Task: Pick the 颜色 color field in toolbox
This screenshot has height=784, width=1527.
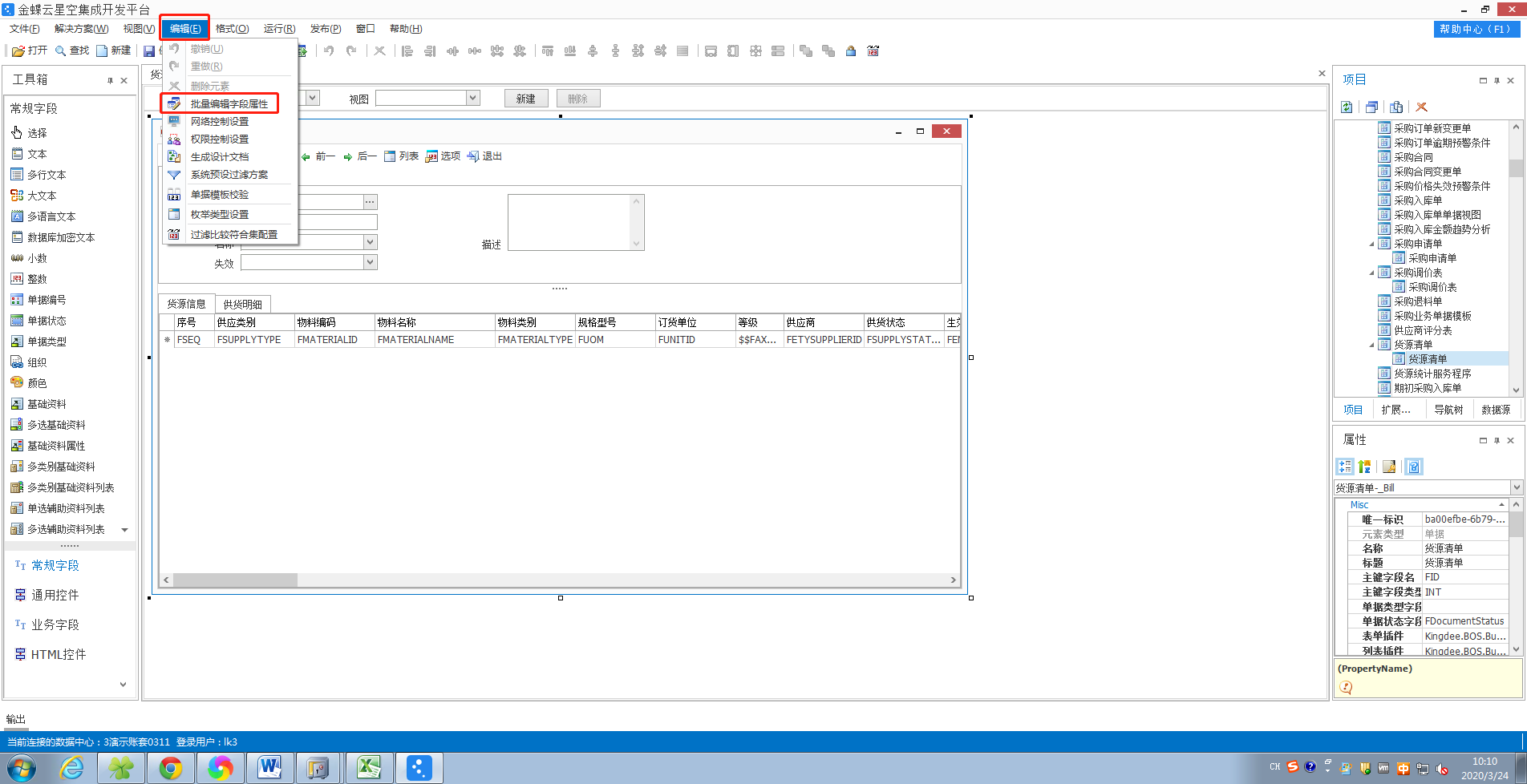Action: (29, 383)
